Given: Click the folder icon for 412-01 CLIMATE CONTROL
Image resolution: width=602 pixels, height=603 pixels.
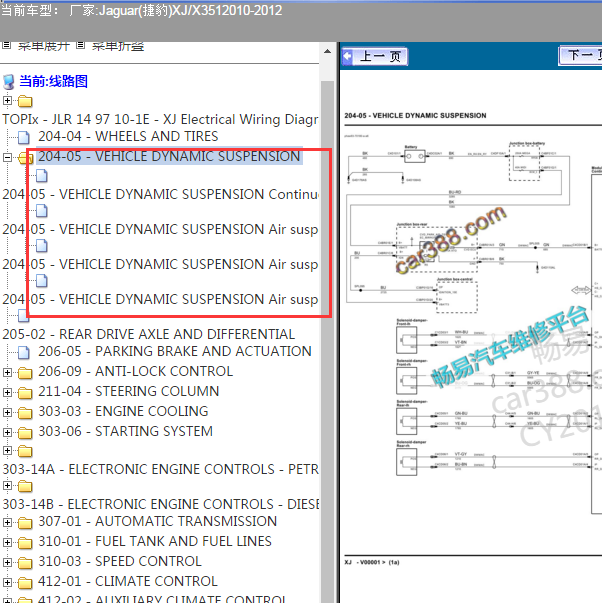Looking at the screenshot, I should pos(25,582).
